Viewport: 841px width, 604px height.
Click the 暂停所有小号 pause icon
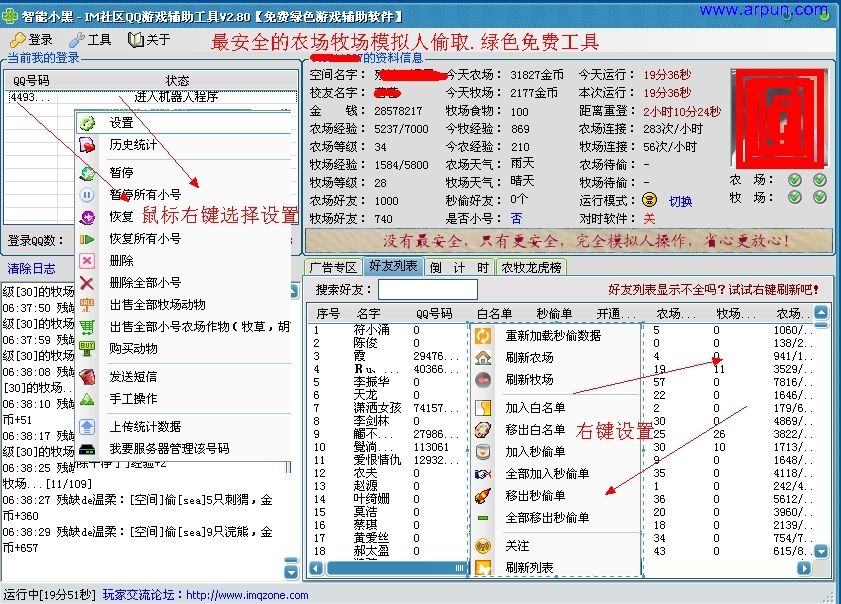click(87, 195)
